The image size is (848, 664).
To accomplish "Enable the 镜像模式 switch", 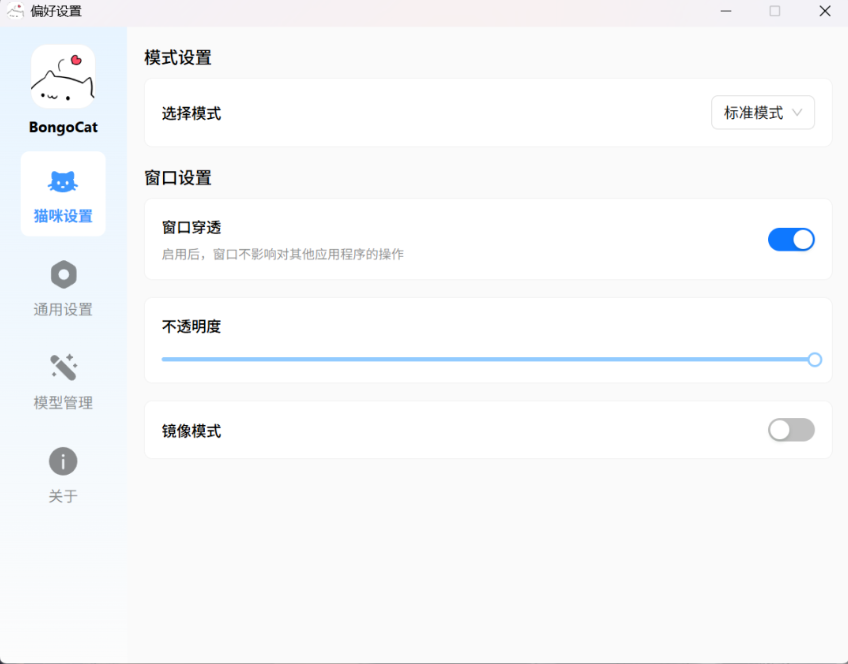I will coord(791,430).
